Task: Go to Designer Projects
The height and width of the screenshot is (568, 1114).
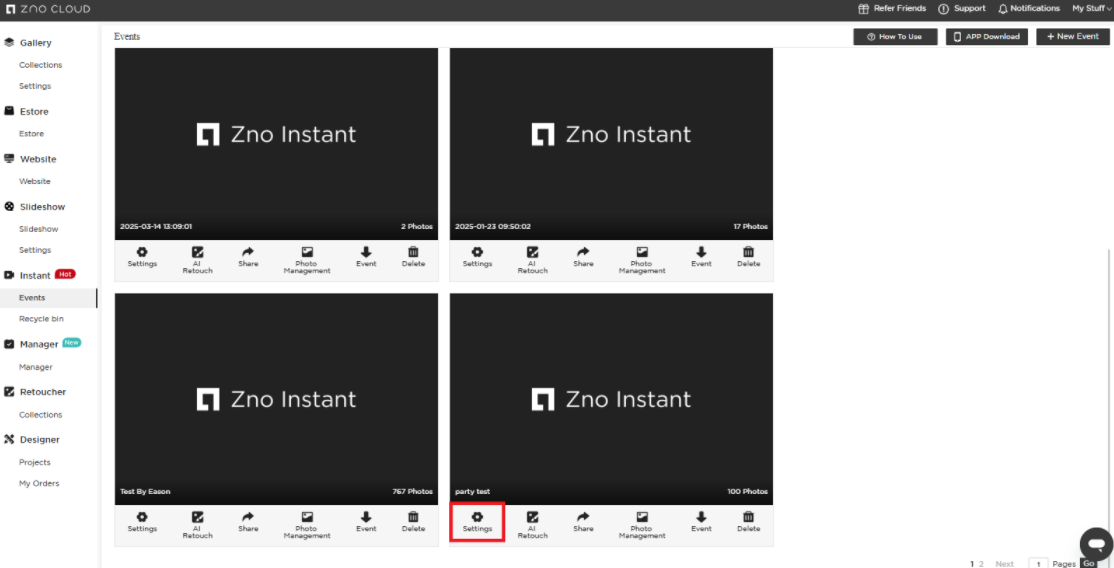Action: (x=35, y=462)
